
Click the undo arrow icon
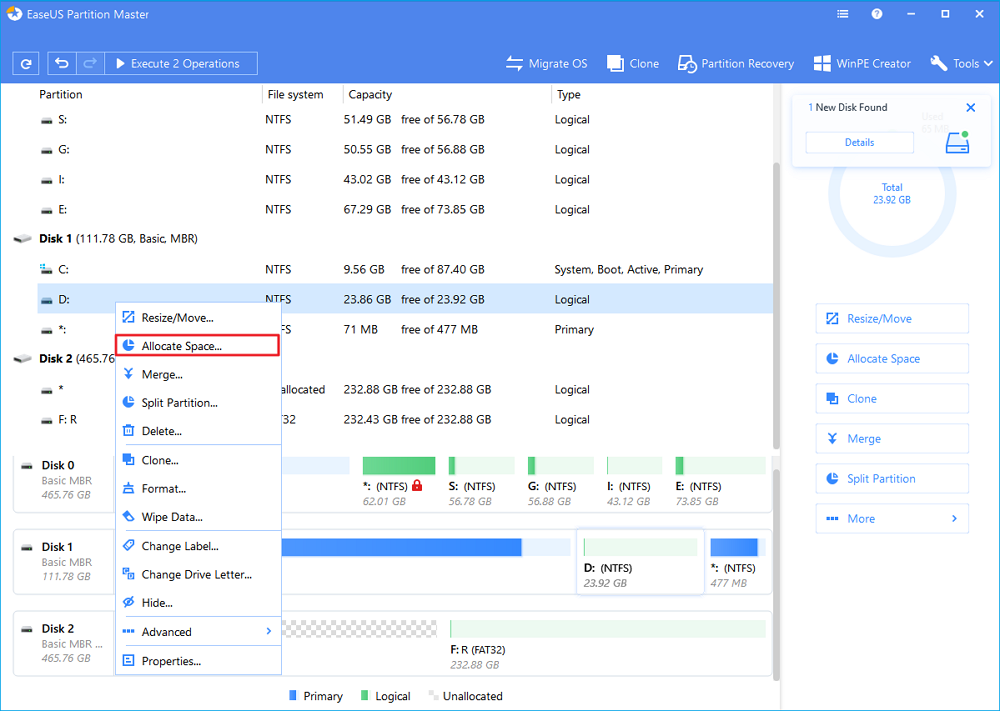pos(62,64)
